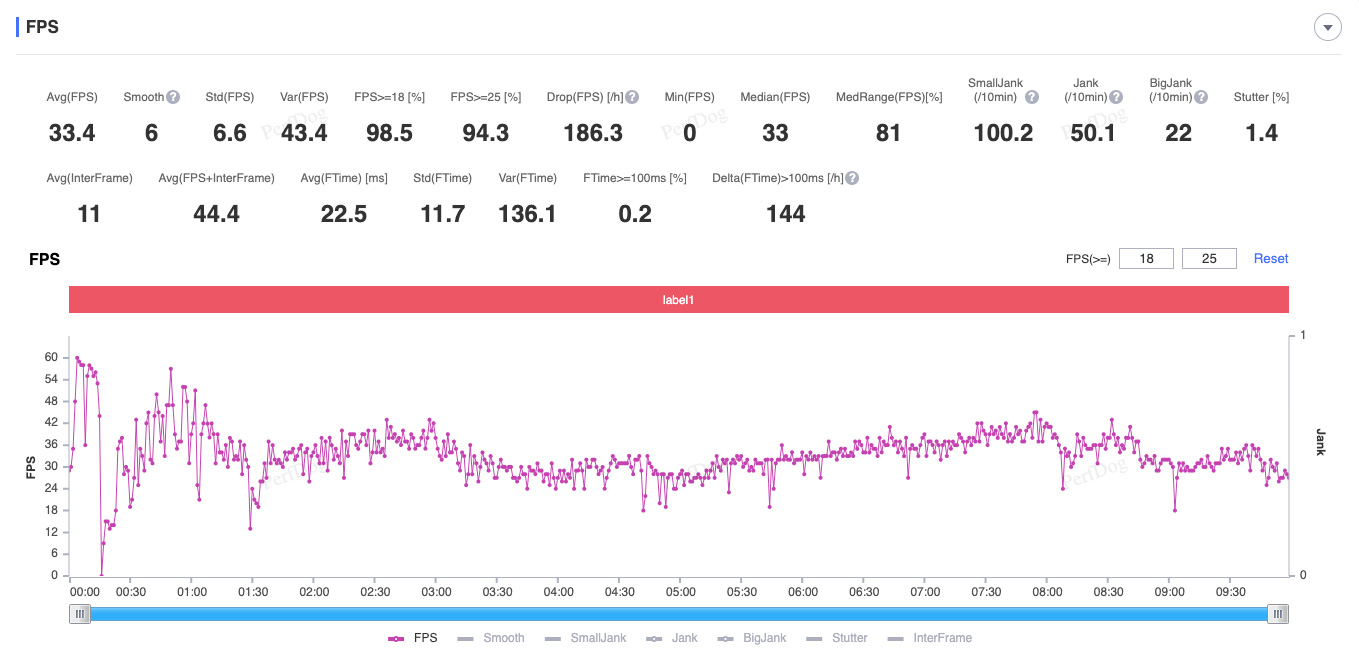The width and height of the screenshot is (1359, 650).
Task: Click the Var(FPS) value 43.4
Action: (x=304, y=133)
